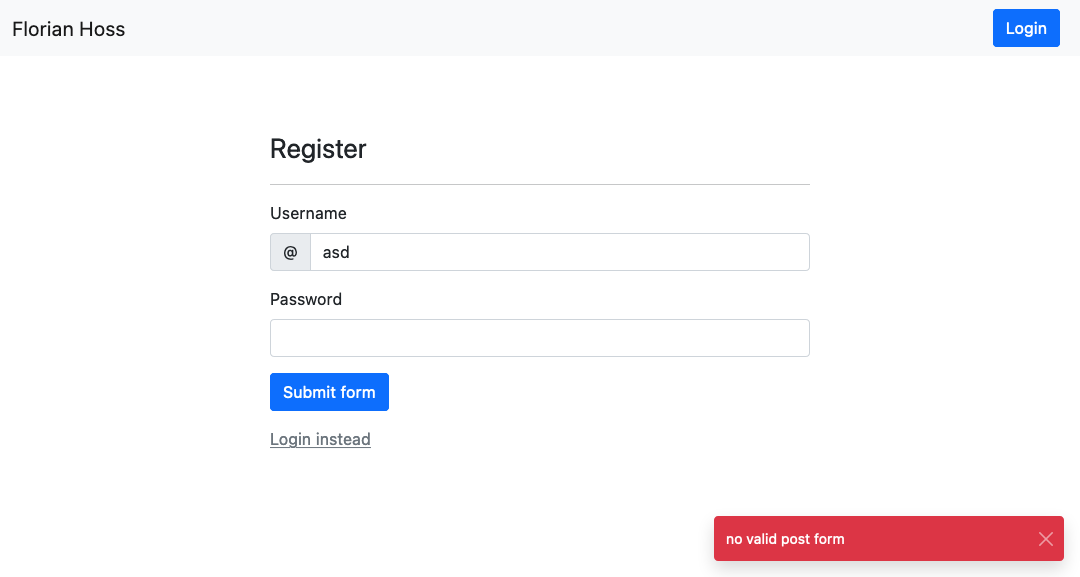The image size is (1080, 577).
Task: Select the Register heading
Action: click(x=318, y=149)
